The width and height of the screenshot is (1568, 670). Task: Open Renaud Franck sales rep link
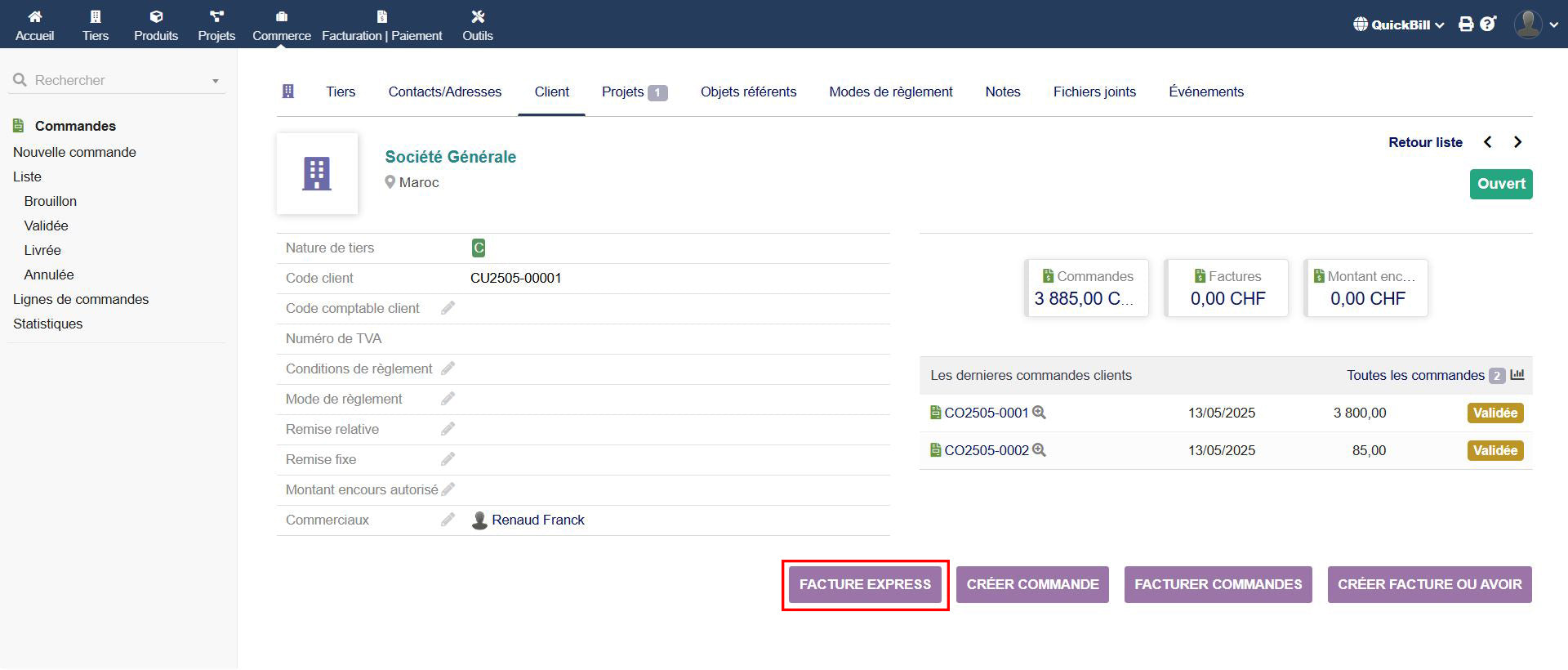[x=537, y=520]
